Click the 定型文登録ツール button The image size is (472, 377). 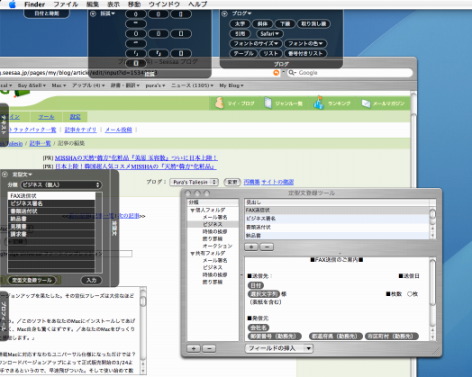tap(32, 280)
